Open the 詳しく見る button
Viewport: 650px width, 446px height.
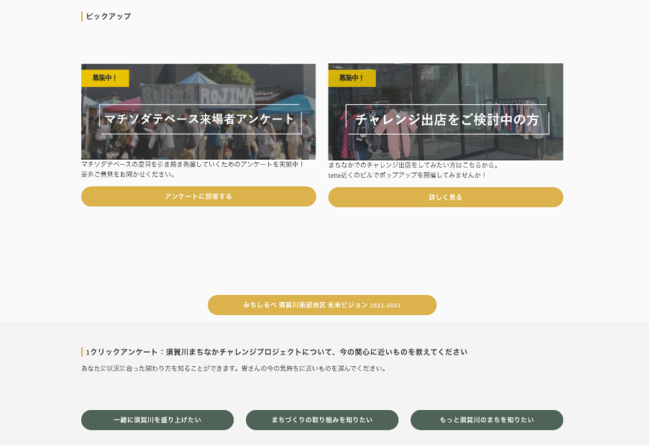(x=445, y=198)
